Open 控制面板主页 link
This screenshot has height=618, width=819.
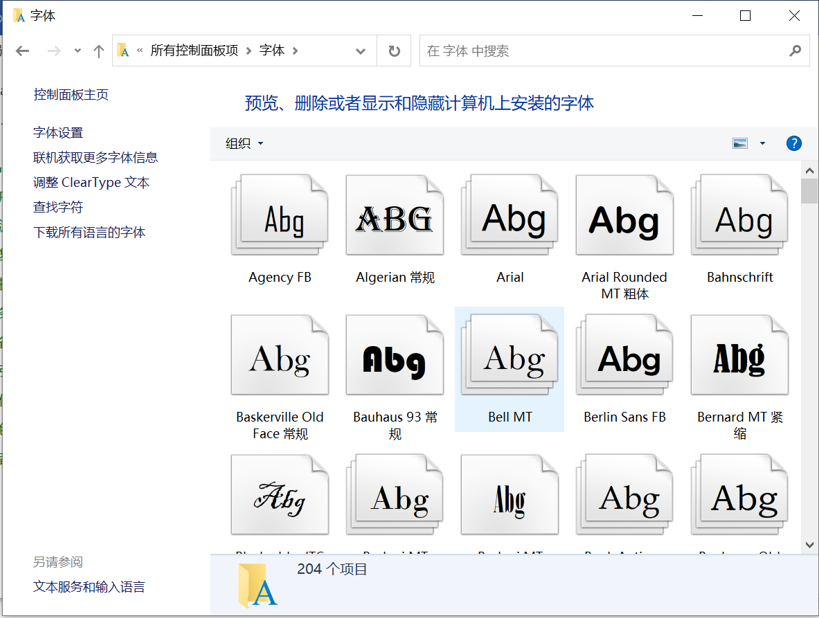click(71, 95)
